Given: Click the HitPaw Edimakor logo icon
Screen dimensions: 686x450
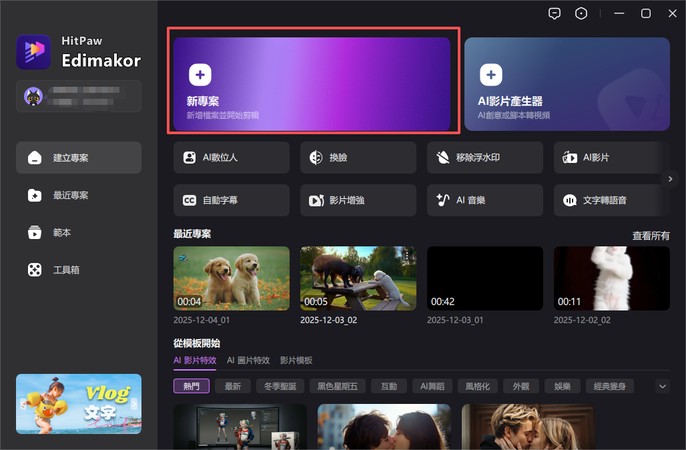Looking at the screenshot, I should point(34,52).
